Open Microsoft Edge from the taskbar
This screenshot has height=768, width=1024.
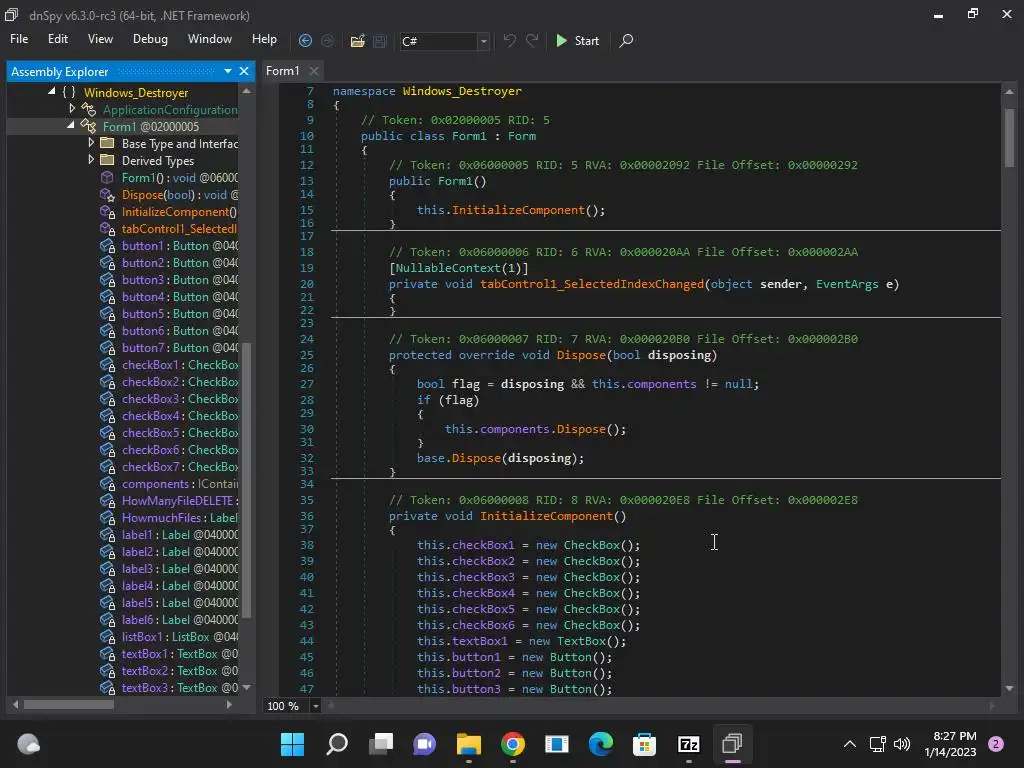click(x=601, y=744)
